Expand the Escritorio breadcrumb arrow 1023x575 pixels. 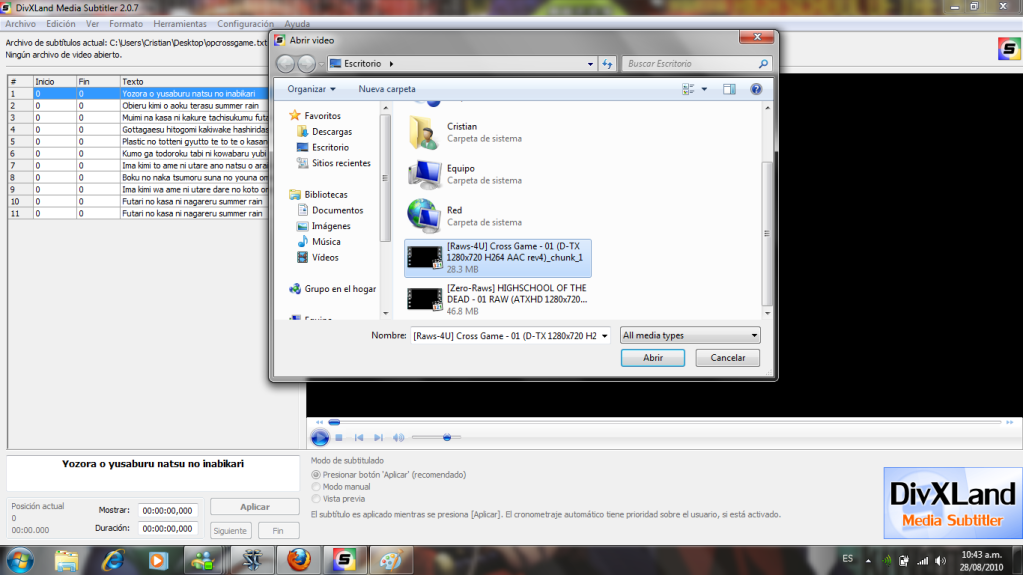point(391,64)
